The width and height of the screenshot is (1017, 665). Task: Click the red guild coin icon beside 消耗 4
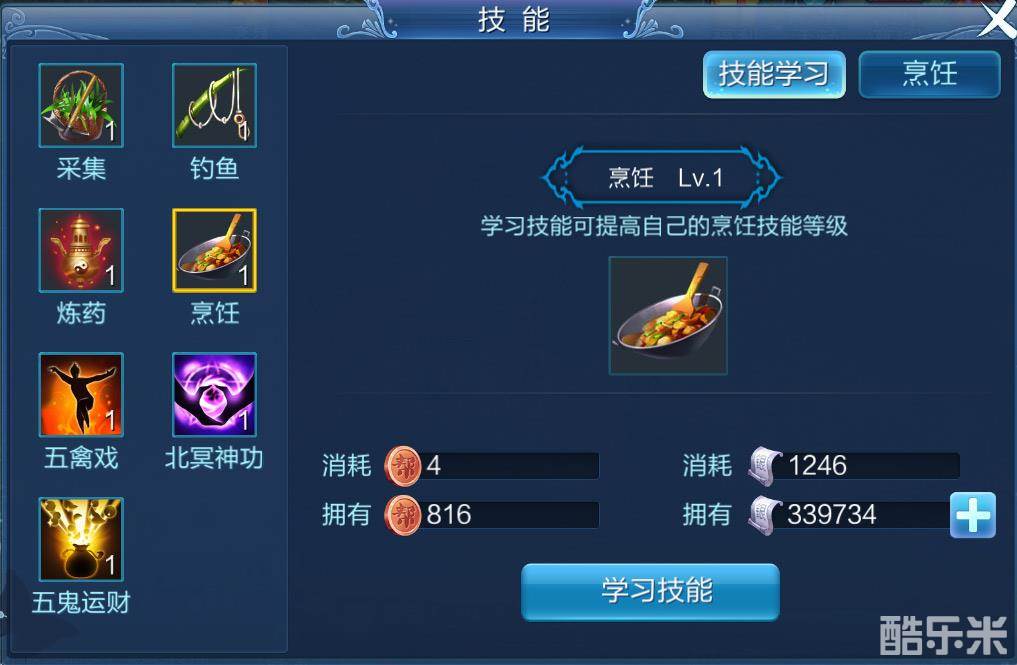[x=403, y=466]
